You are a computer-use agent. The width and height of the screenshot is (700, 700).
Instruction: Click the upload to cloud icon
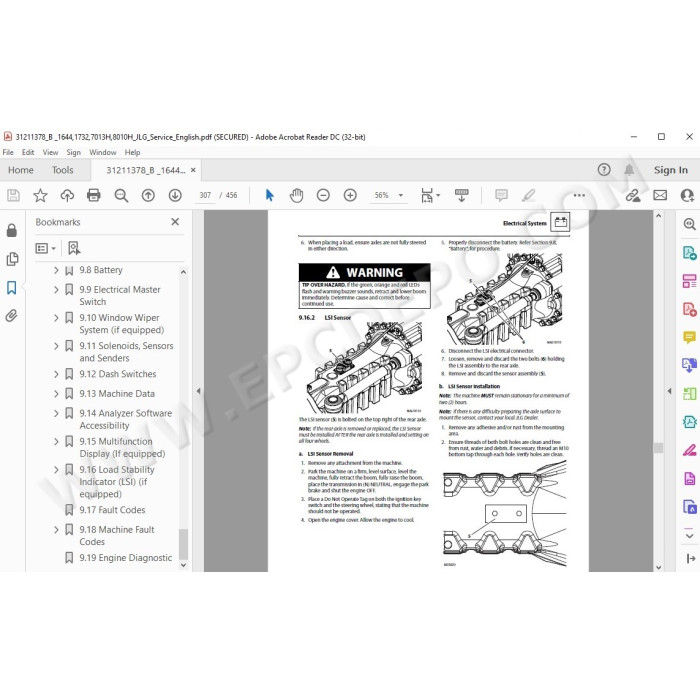(67, 195)
